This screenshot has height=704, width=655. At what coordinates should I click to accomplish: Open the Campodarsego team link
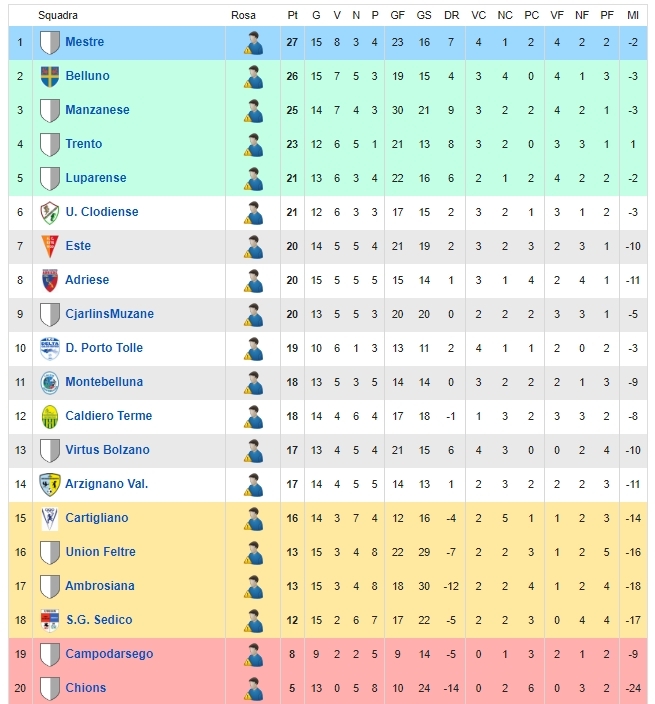(x=109, y=654)
